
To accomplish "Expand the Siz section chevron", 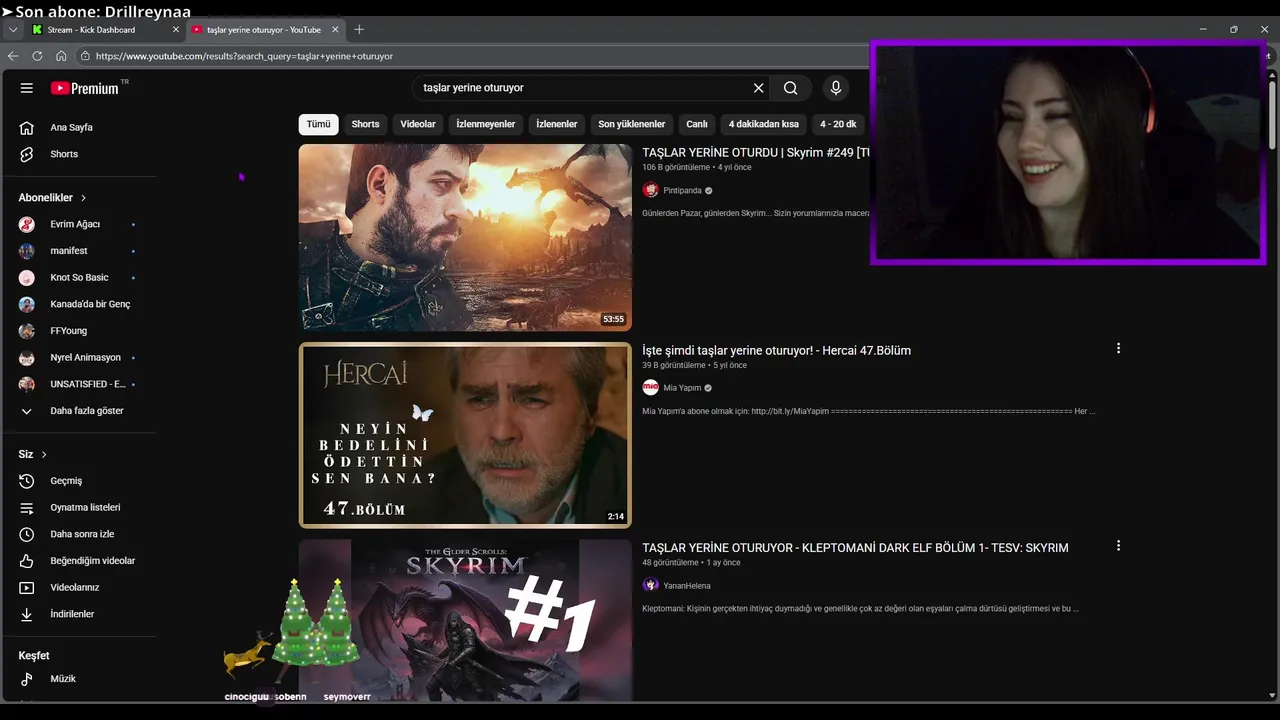I will [44, 455].
